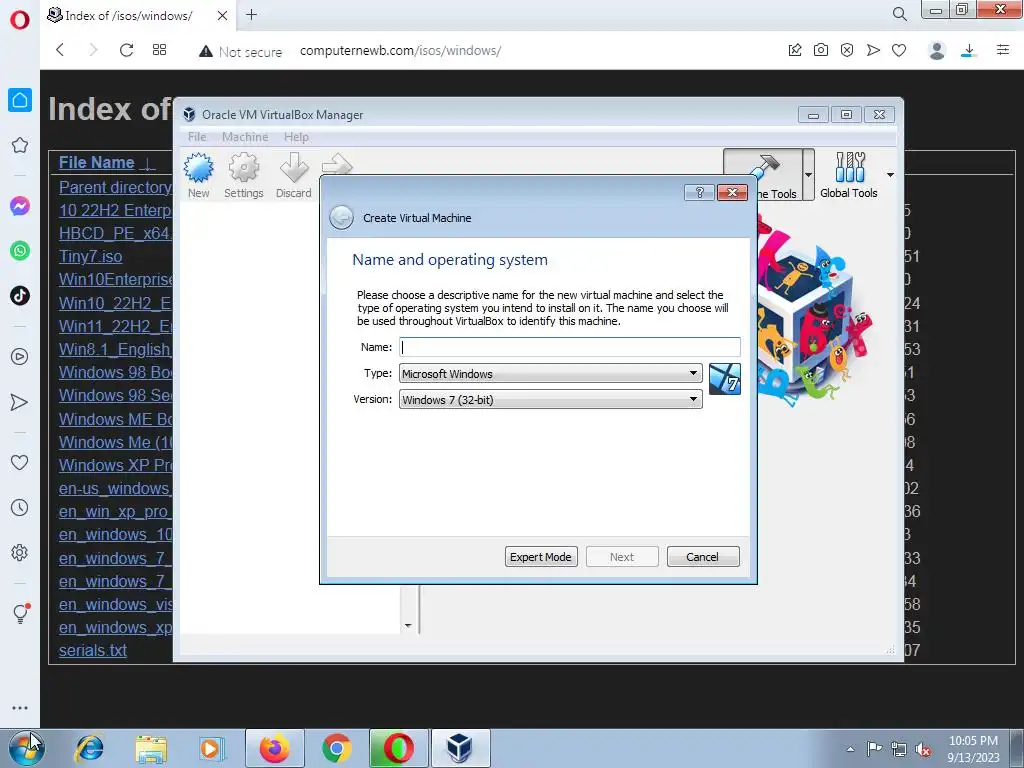Click the profile account icon in Opera

click(x=937, y=50)
